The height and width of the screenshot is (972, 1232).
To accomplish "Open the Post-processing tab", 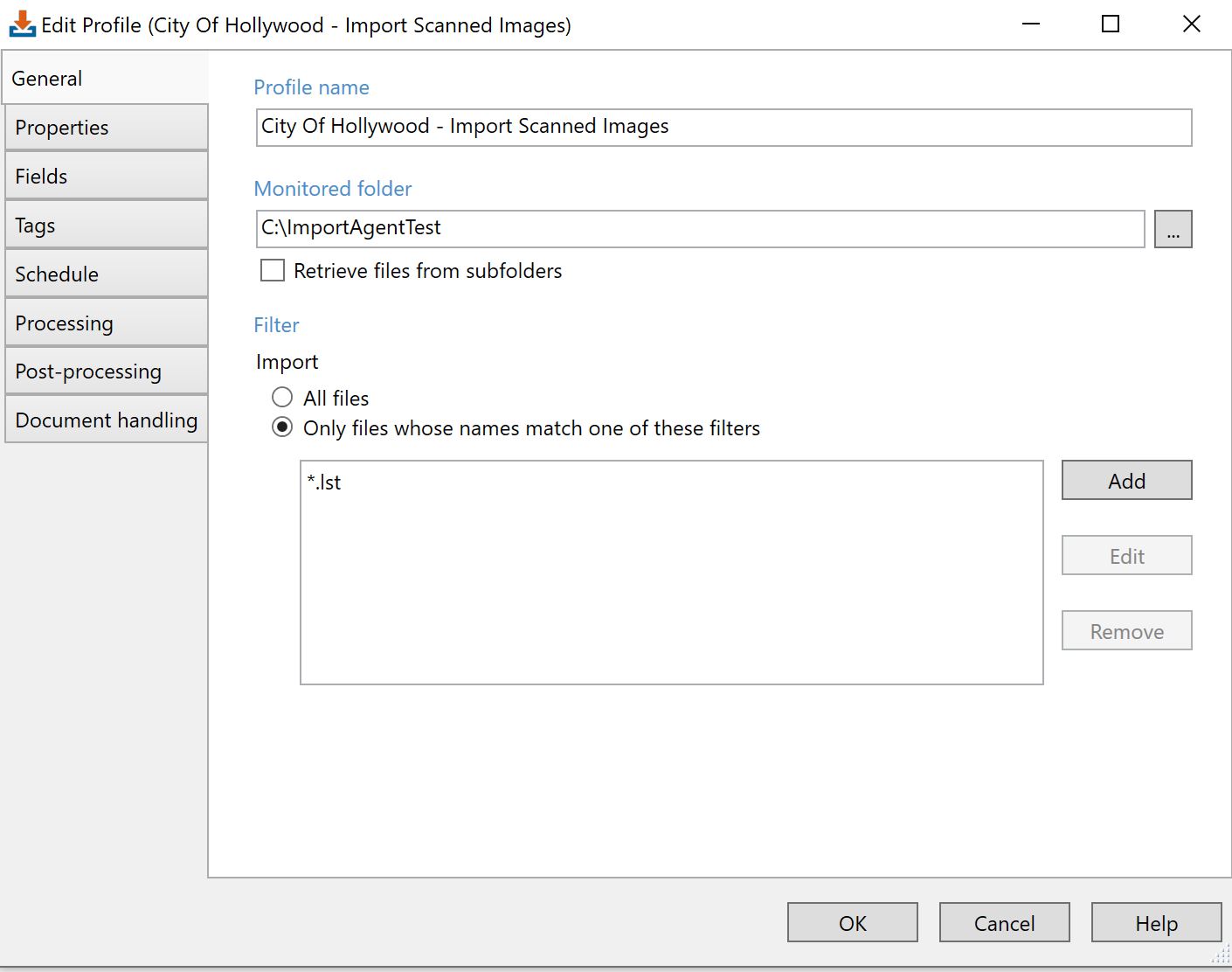I will (x=106, y=371).
